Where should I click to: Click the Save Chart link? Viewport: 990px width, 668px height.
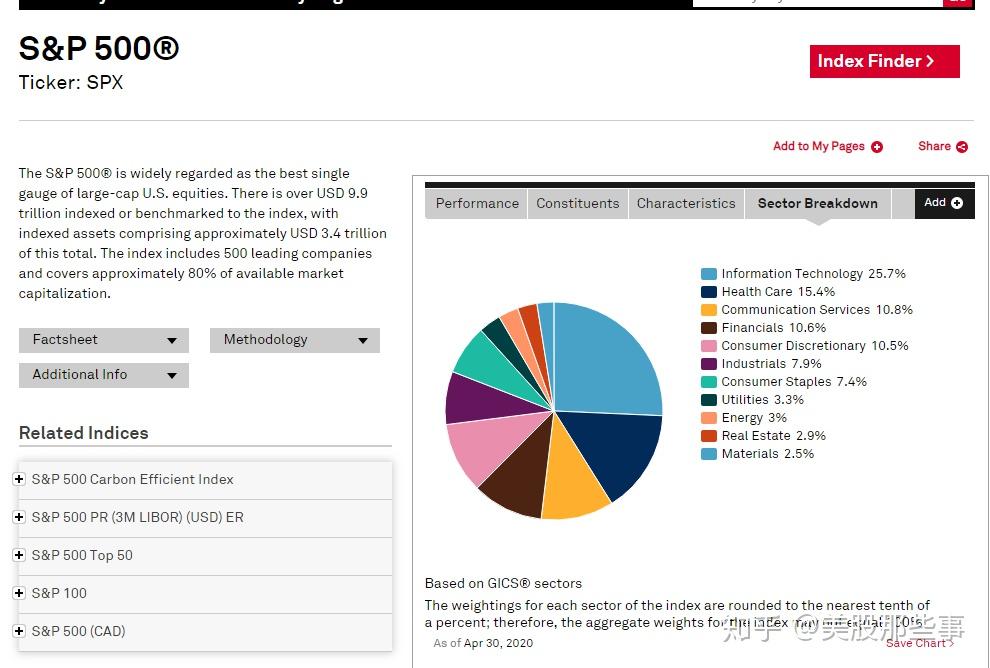pyautogui.click(x=920, y=643)
